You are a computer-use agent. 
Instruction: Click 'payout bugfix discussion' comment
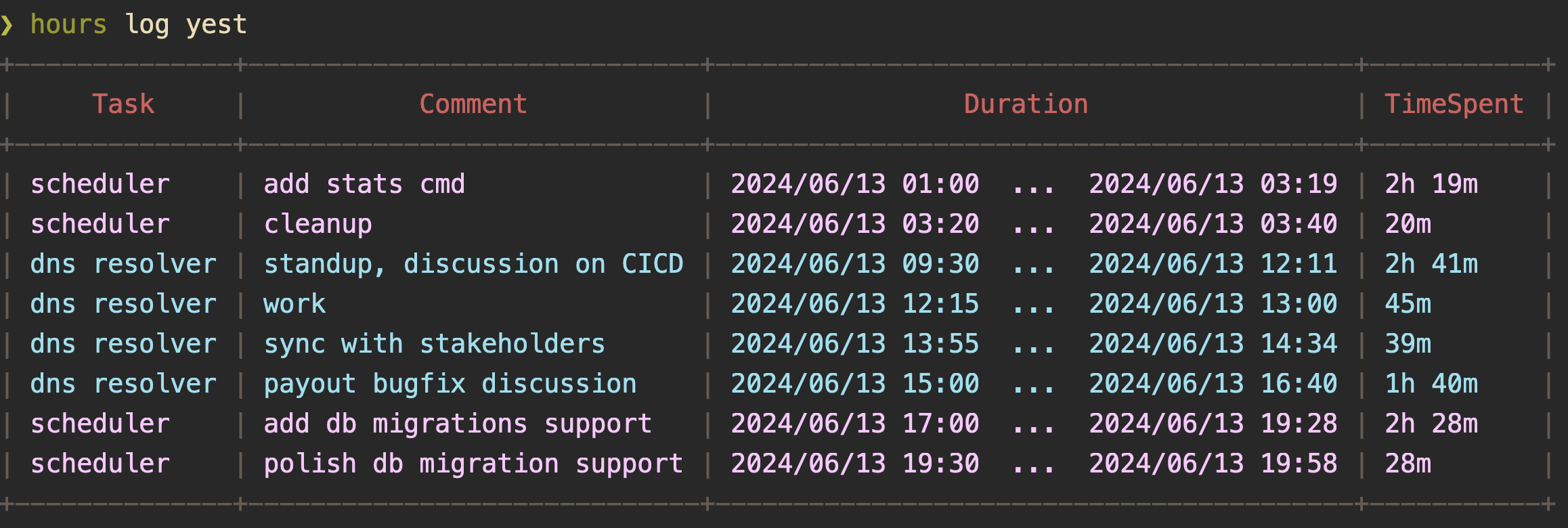coord(450,384)
